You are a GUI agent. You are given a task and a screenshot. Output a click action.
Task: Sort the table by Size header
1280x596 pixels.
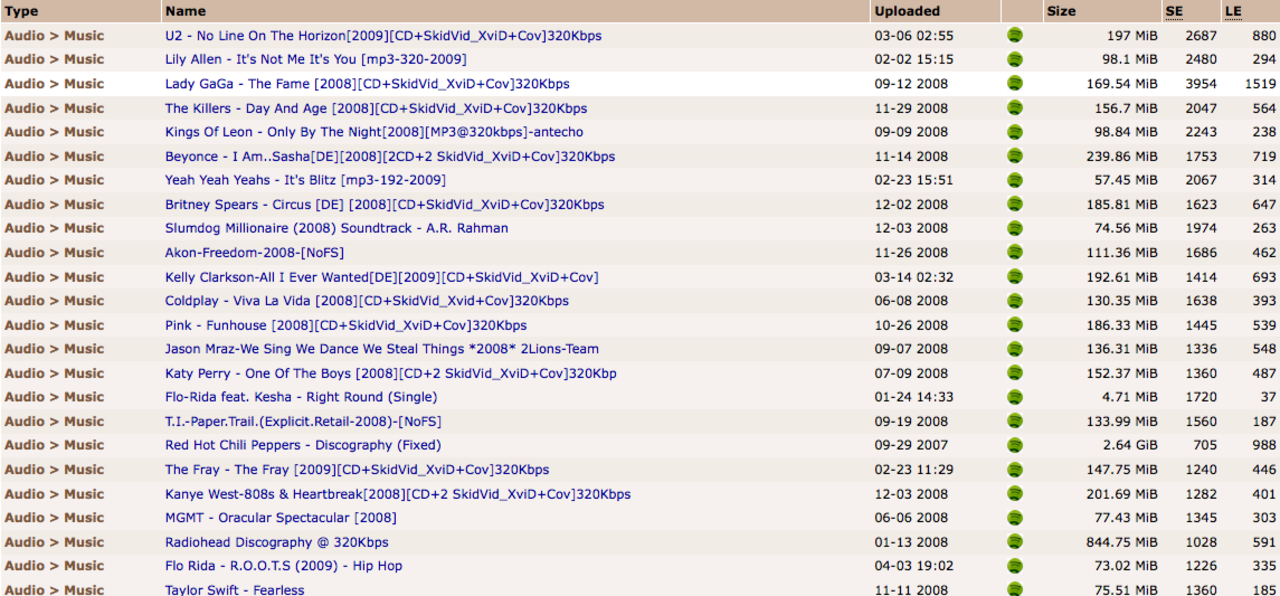pyautogui.click(x=1061, y=11)
